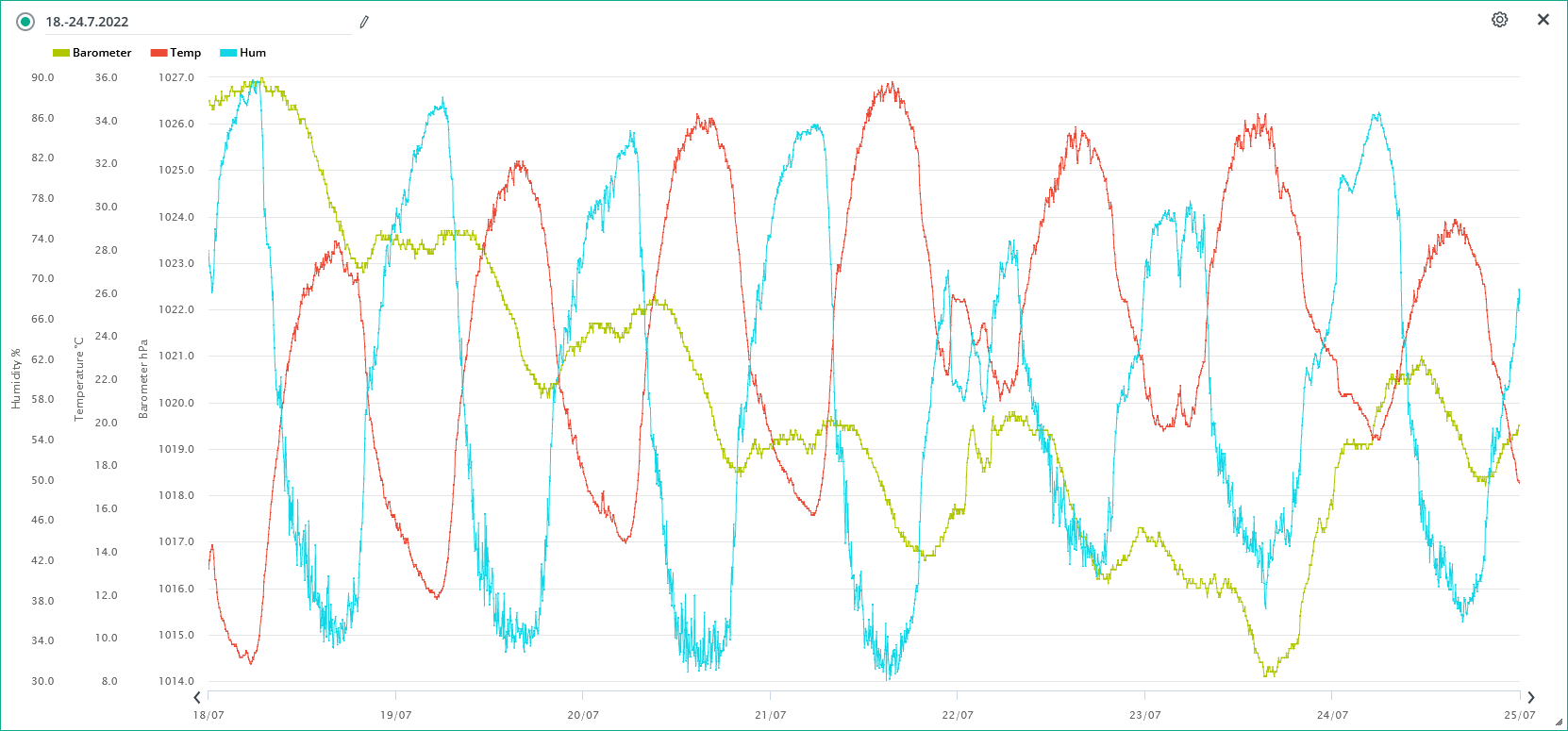Click the 24/07 date on the x-axis

point(1332,715)
